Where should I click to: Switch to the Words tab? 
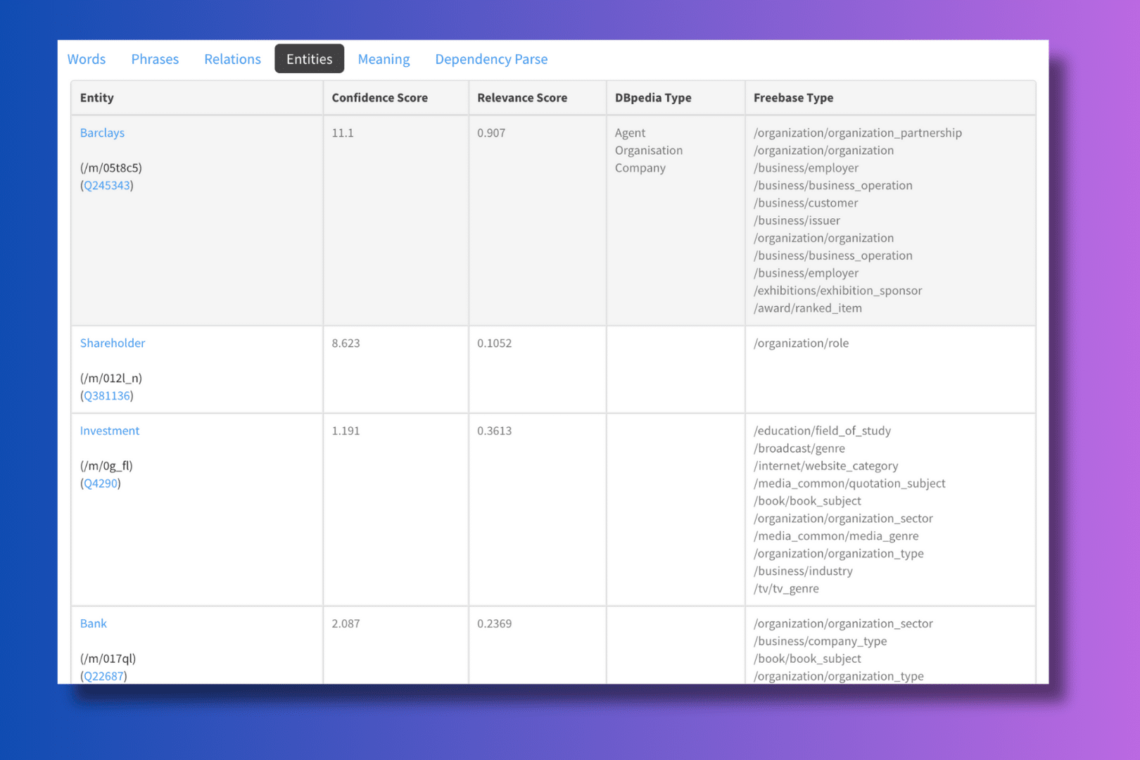pos(87,59)
